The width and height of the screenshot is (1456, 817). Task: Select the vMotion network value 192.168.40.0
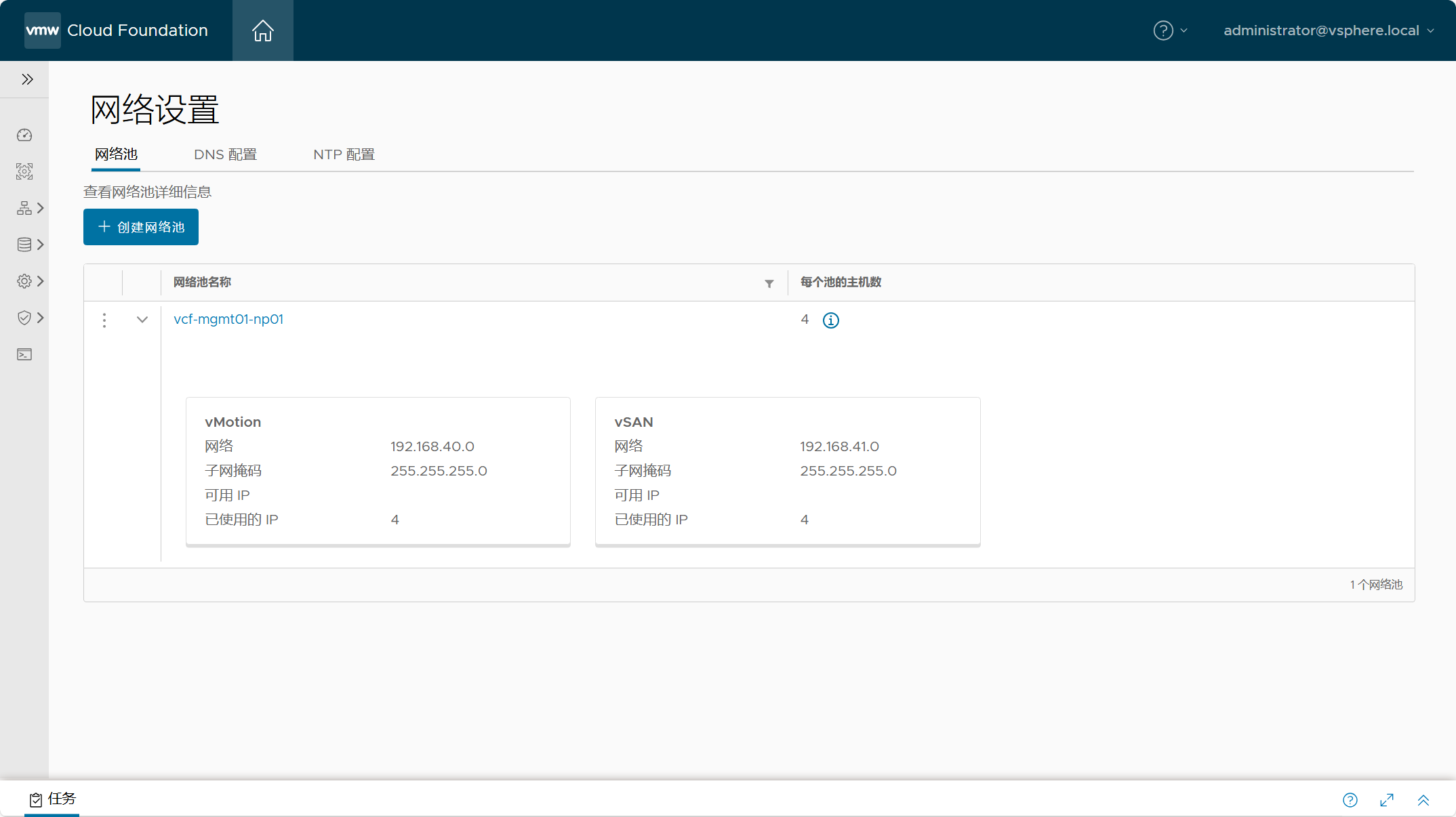pos(432,446)
